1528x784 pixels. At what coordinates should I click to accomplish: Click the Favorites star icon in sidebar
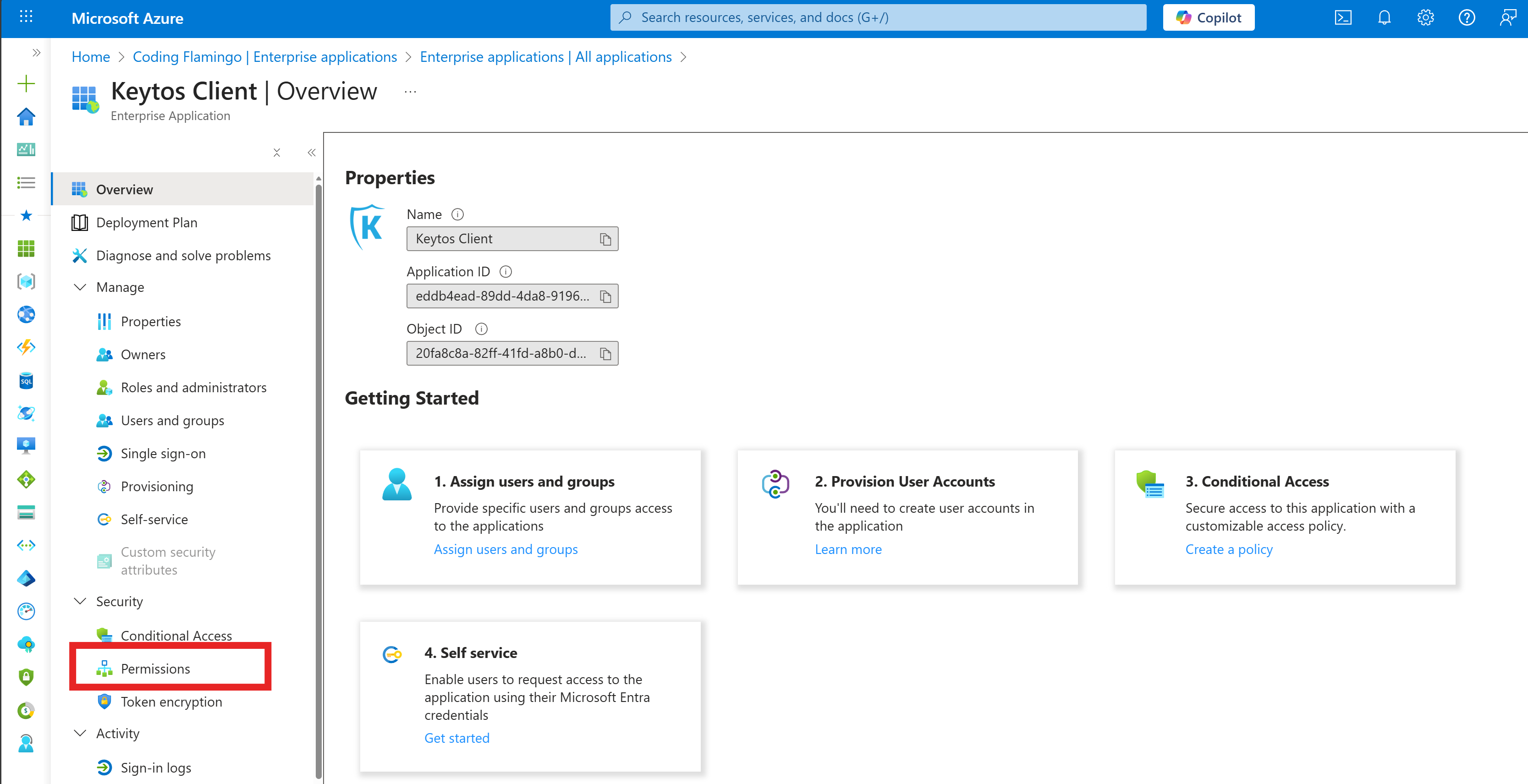coord(26,216)
